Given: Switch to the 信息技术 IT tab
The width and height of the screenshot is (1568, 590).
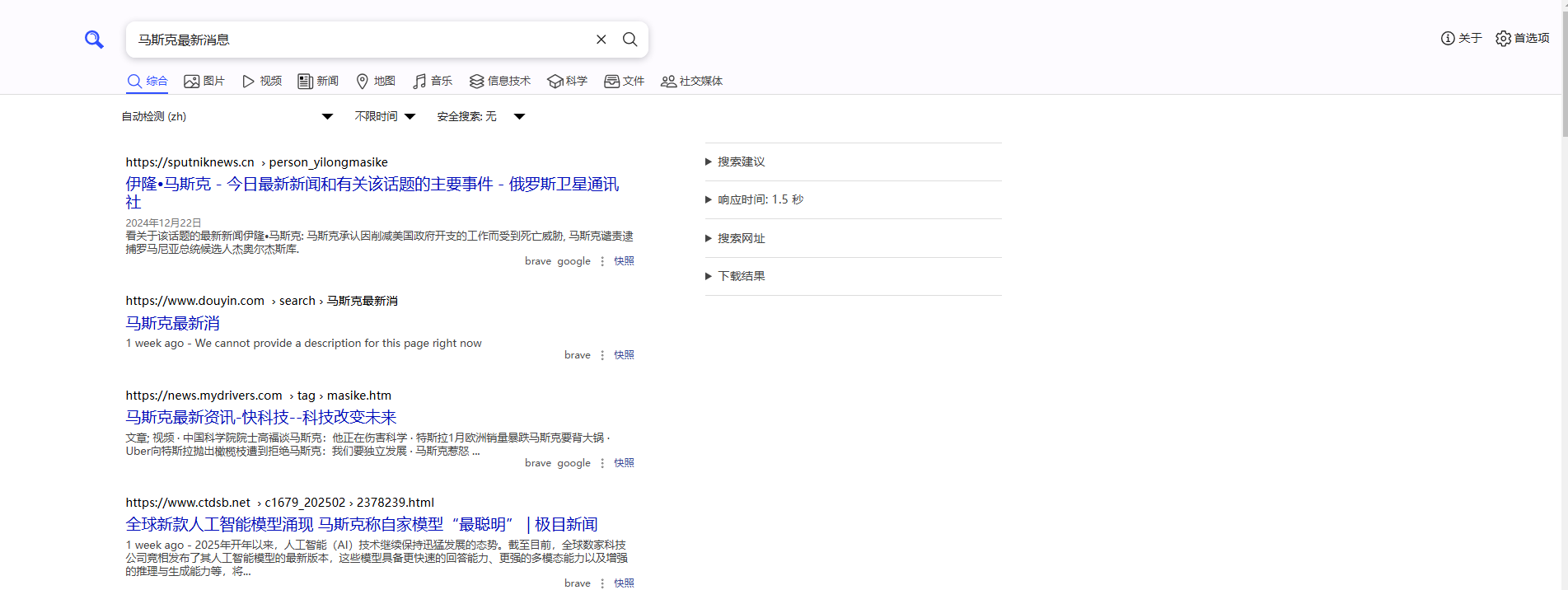Looking at the screenshot, I should coord(500,81).
